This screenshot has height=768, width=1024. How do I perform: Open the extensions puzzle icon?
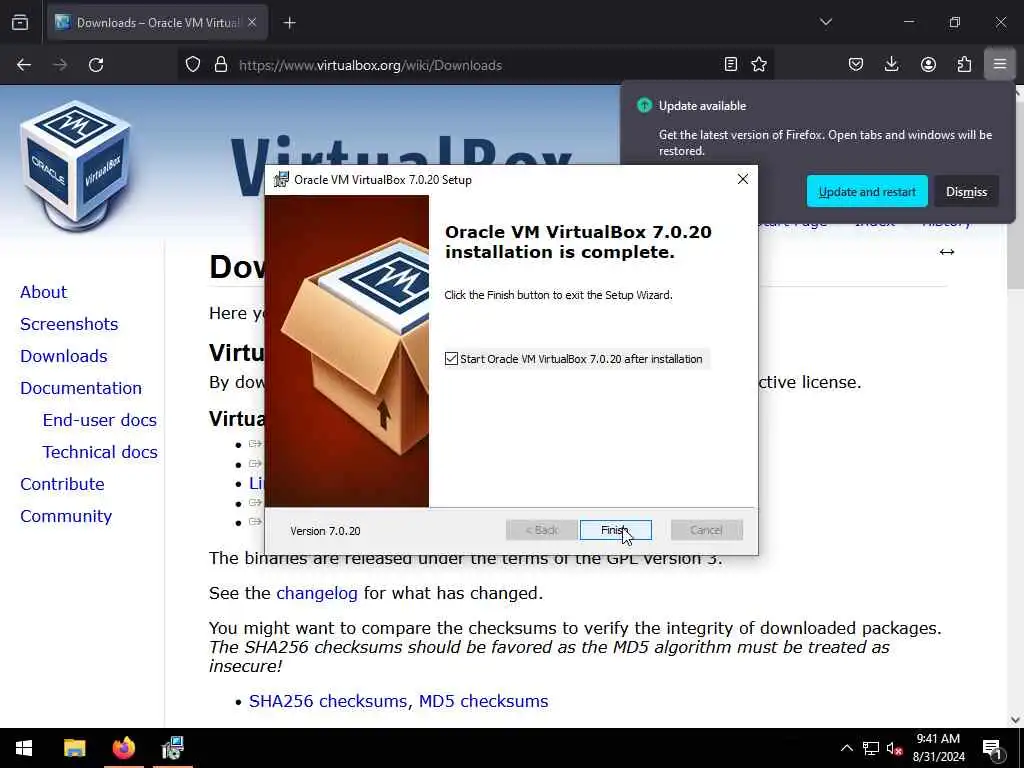coord(964,64)
